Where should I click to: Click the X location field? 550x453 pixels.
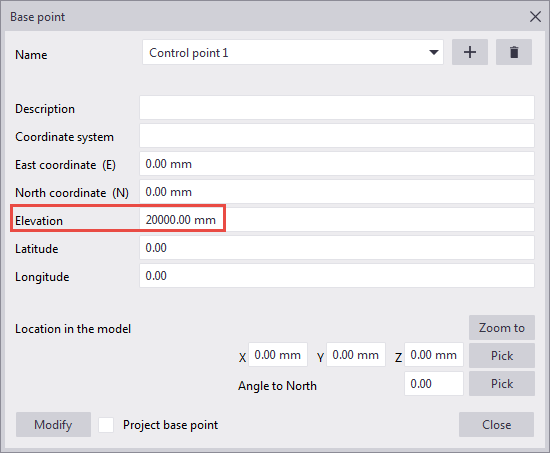click(x=278, y=355)
